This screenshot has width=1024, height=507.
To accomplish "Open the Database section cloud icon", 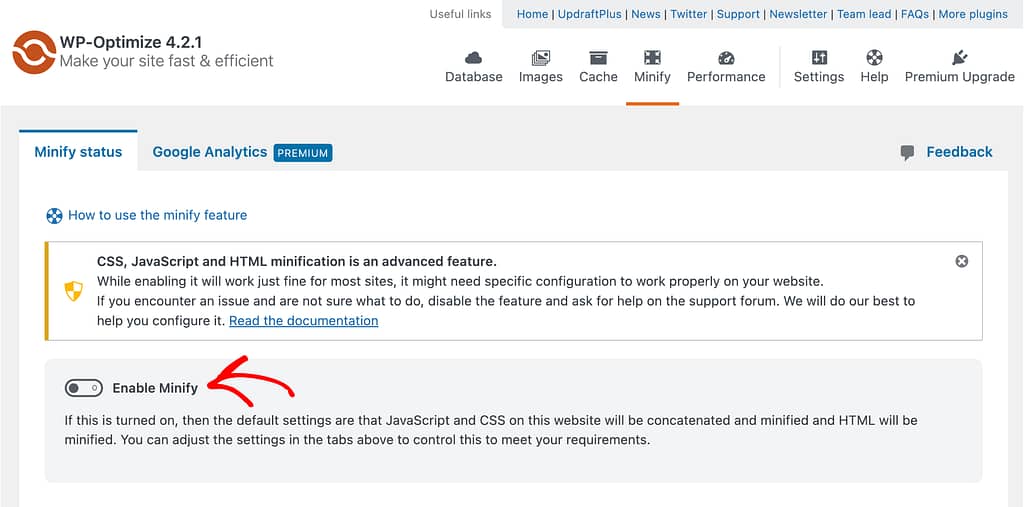I will point(473,57).
